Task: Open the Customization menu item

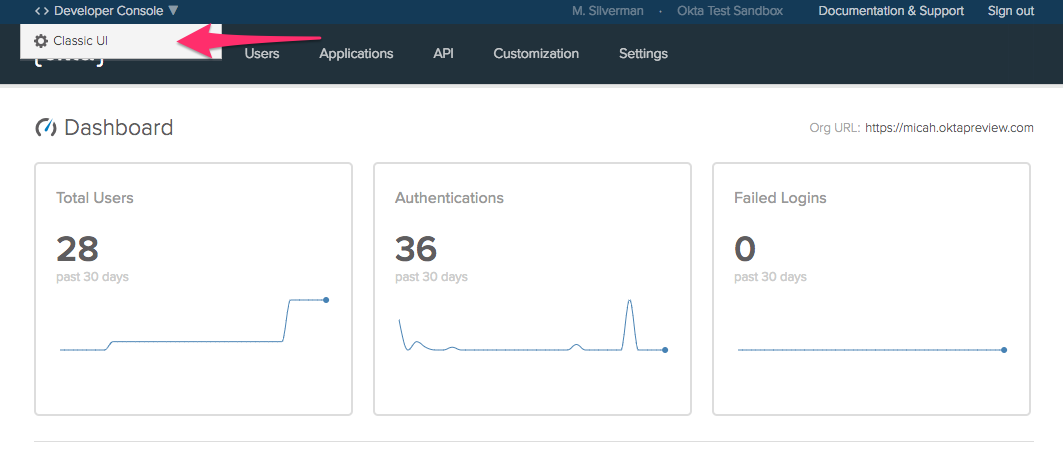Action: (x=536, y=54)
